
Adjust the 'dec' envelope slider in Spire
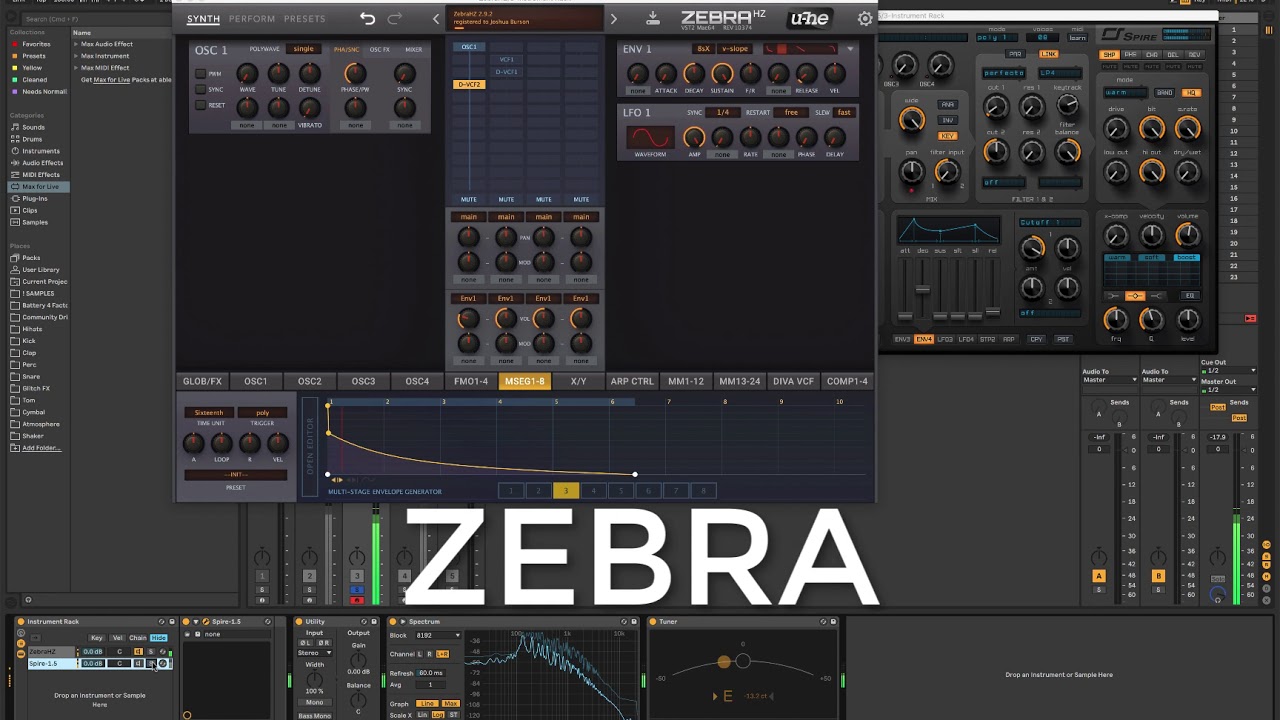pos(923,290)
